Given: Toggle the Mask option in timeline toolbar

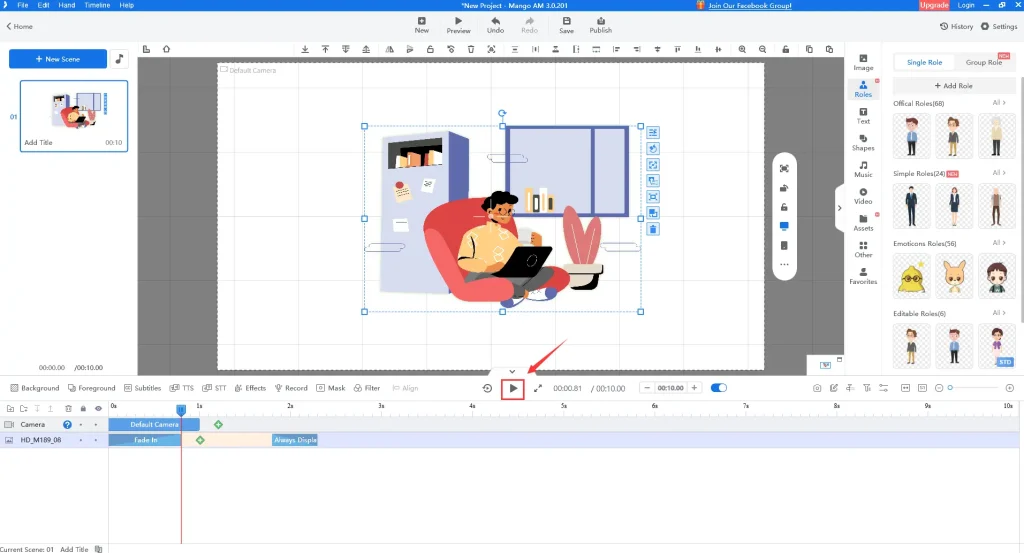Looking at the screenshot, I should tap(330, 388).
